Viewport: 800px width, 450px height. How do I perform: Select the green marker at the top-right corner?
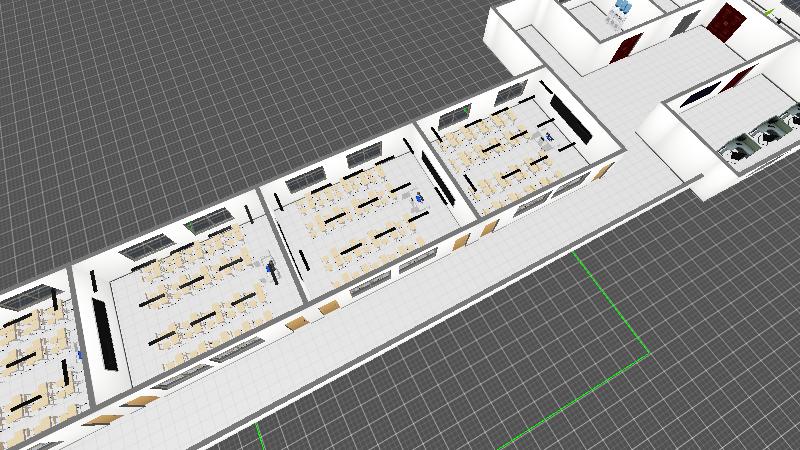click(771, 11)
